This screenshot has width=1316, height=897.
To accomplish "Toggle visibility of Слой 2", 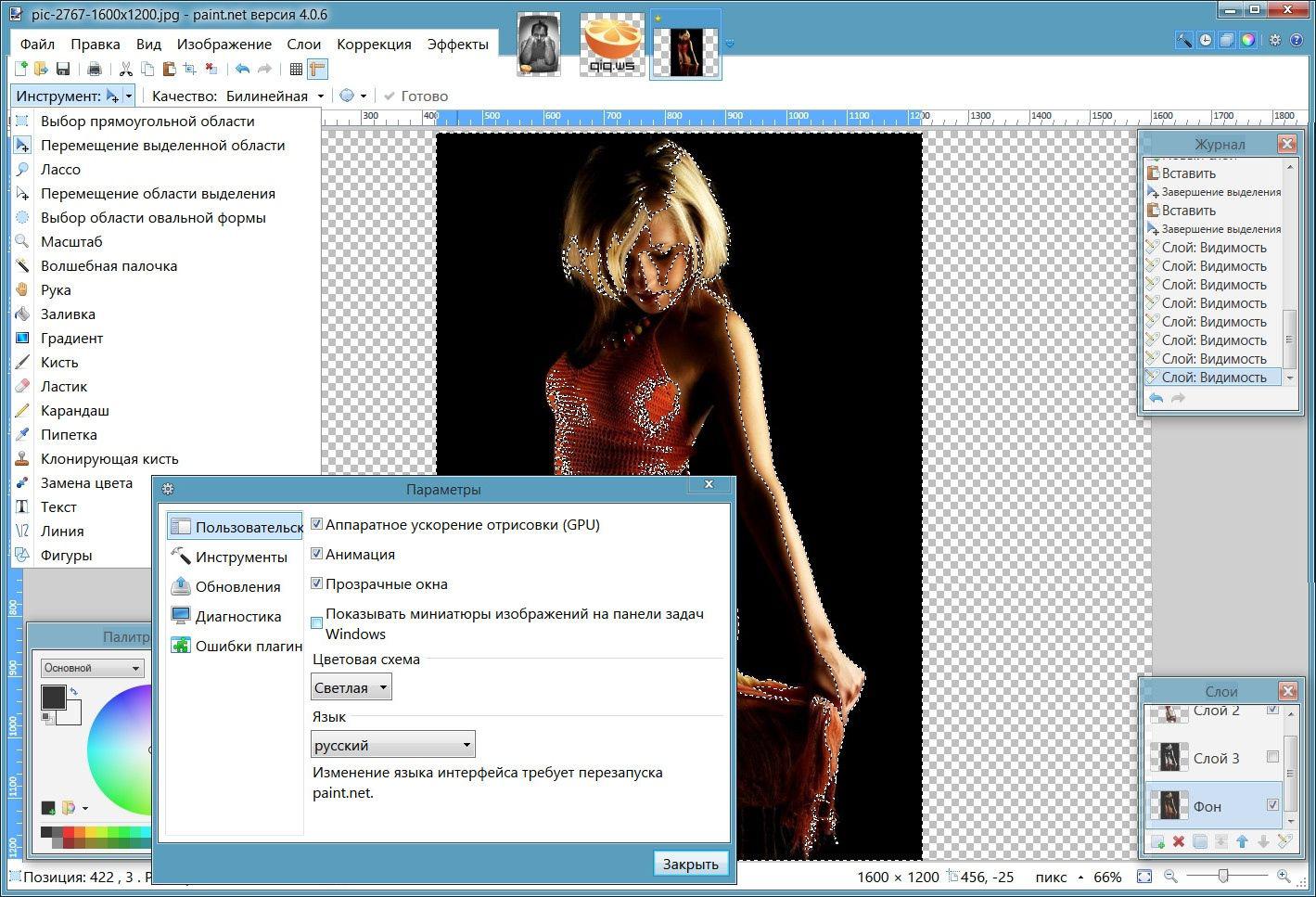I will (x=1272, y=710).
